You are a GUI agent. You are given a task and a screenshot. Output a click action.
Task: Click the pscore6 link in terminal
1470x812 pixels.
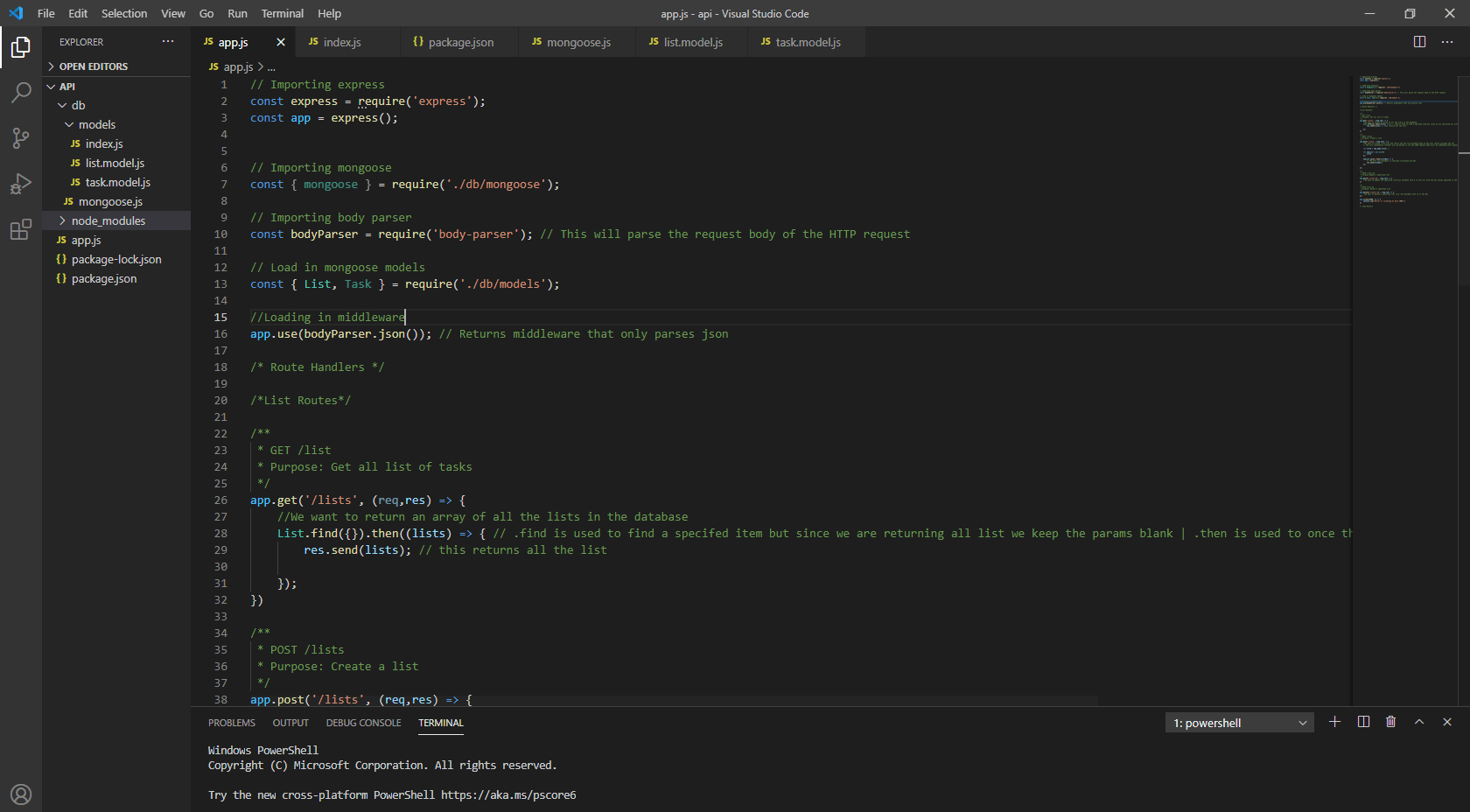point(508,795)
